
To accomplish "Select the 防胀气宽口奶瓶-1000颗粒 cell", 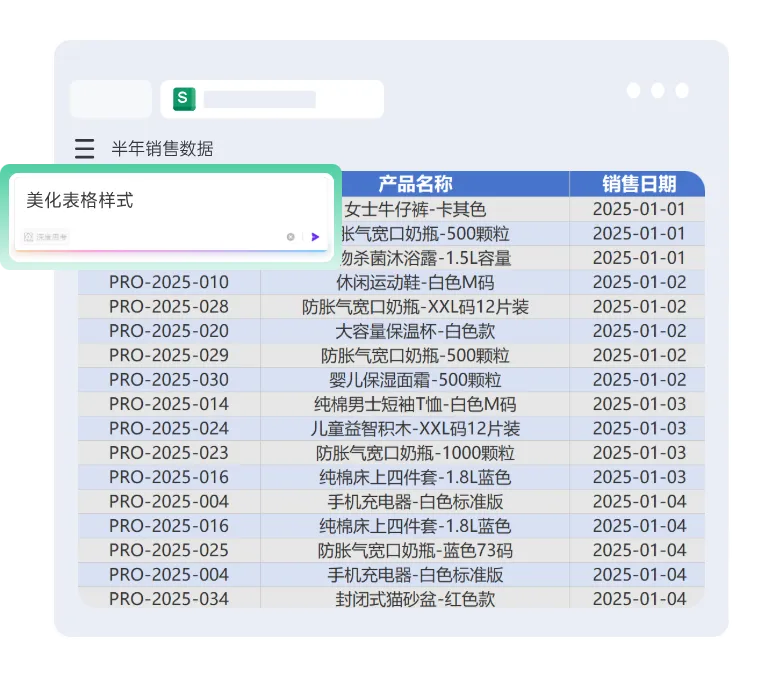I will [x=415, y=453].
